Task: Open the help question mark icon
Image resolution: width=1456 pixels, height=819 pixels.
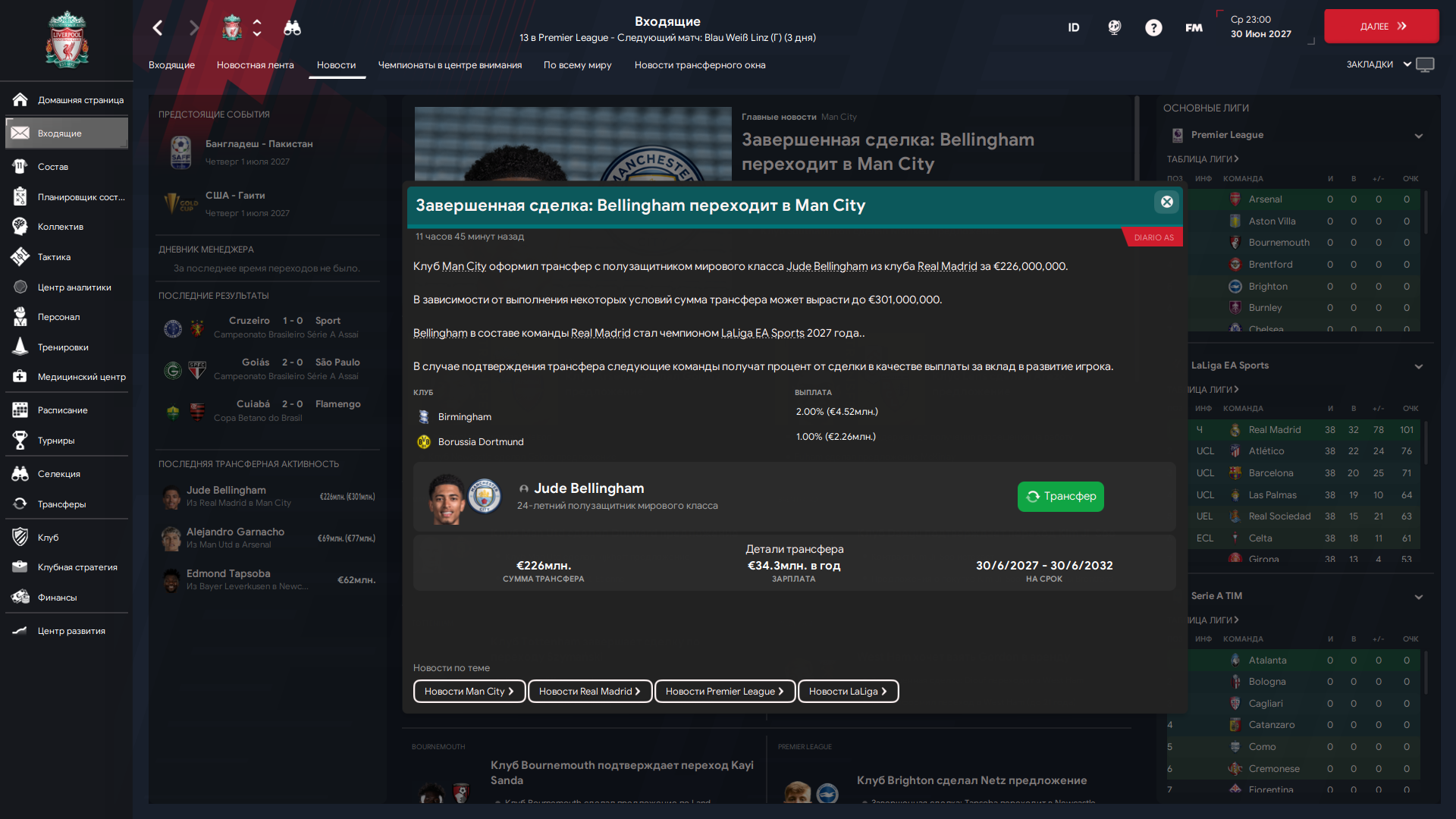Action: pos(1153,28)
